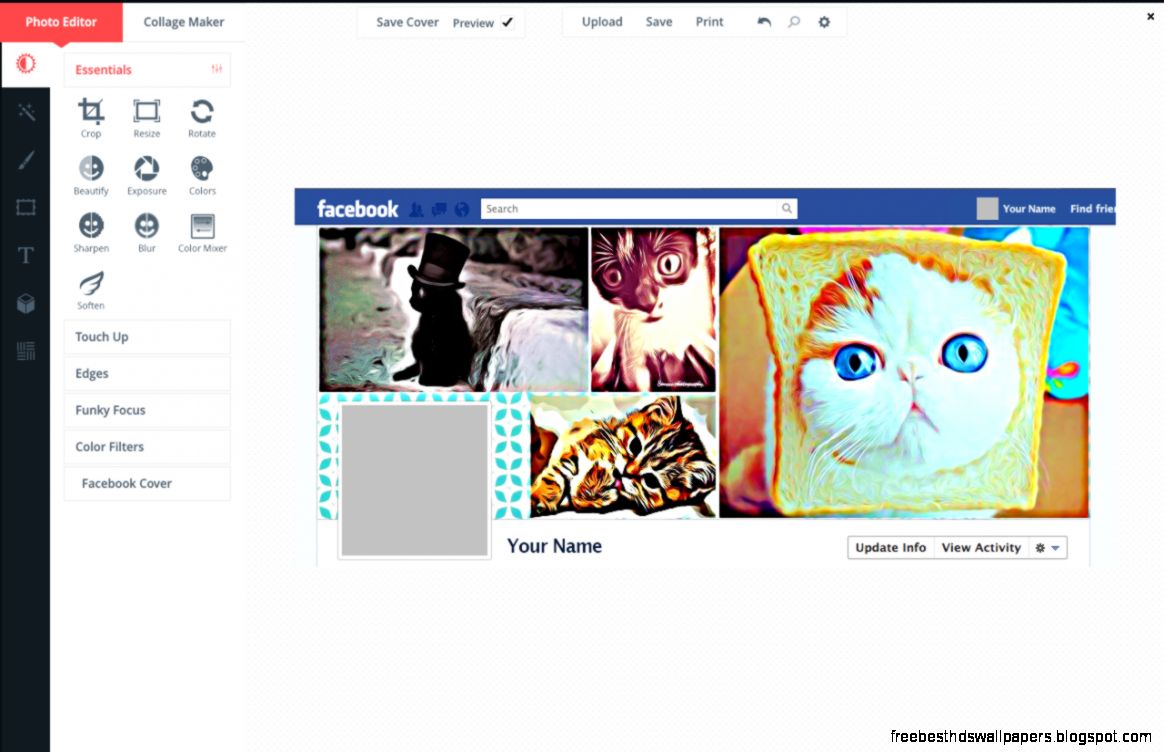
Task: Select the Blur tool
Action: click(146, 232)
